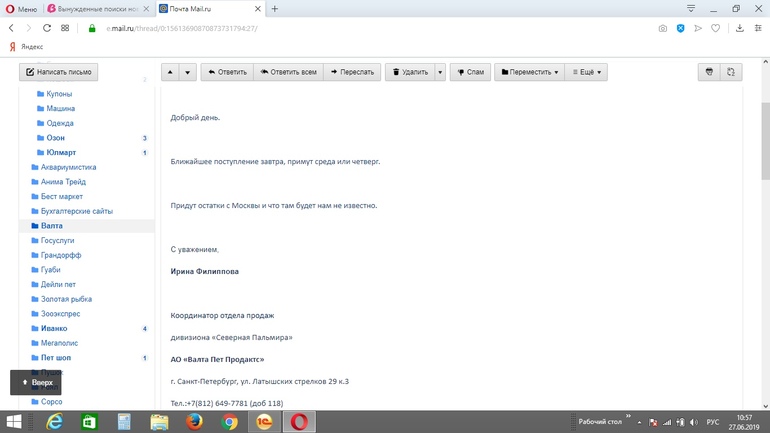Image resolution: width=770 pixels, height=433 pixels.
Task: Mark the message as Спам
Action: [x=470, y=72]
